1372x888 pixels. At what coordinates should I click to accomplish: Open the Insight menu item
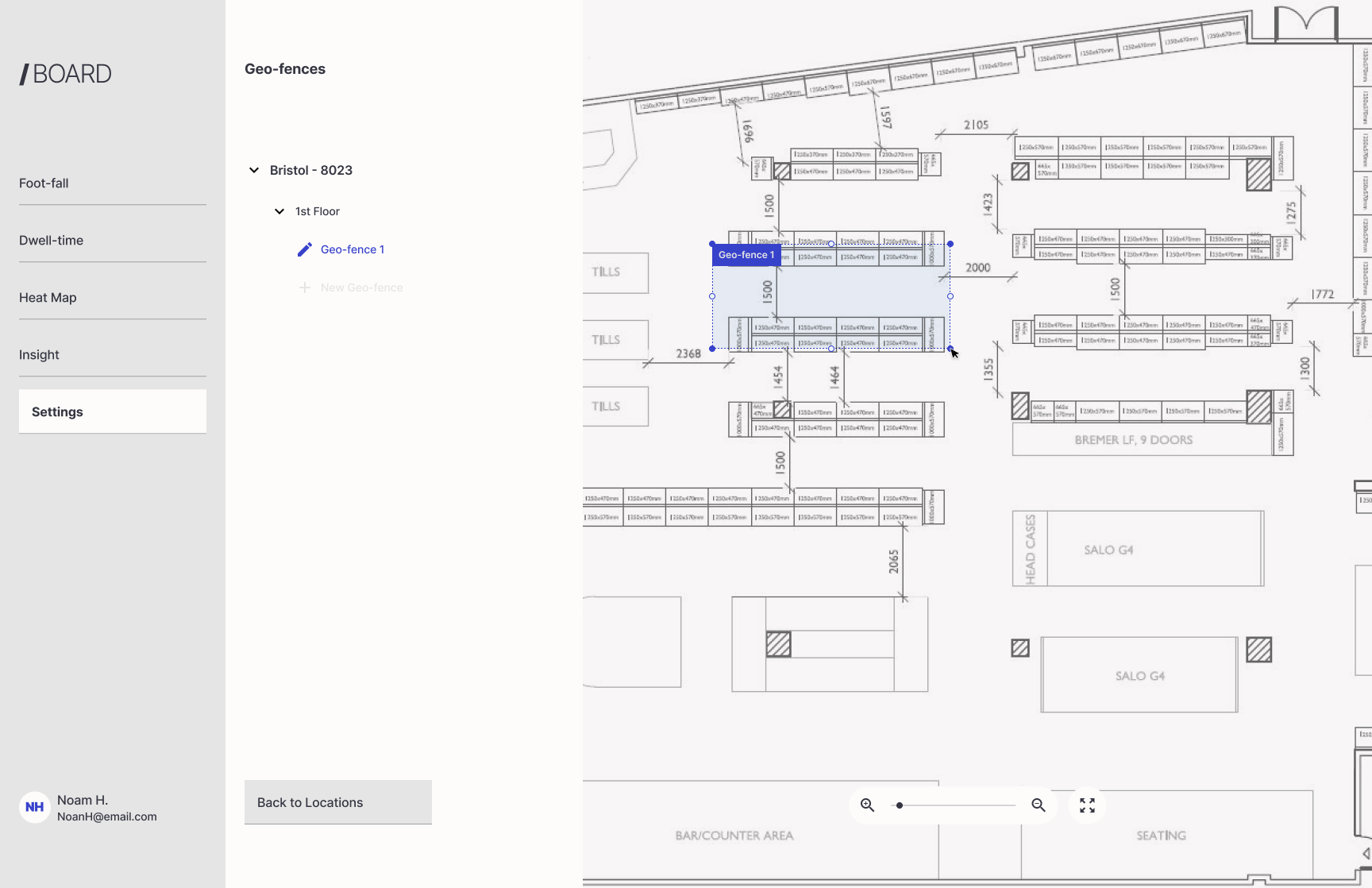click(x=113, y=355)
